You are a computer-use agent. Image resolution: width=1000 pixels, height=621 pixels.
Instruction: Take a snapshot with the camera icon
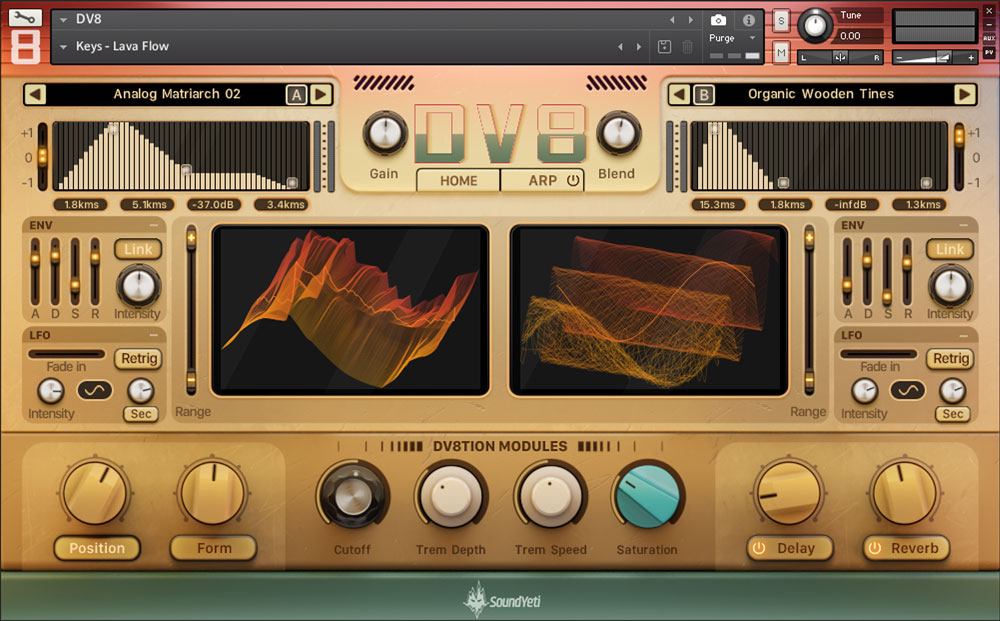(x=718, y=20)
